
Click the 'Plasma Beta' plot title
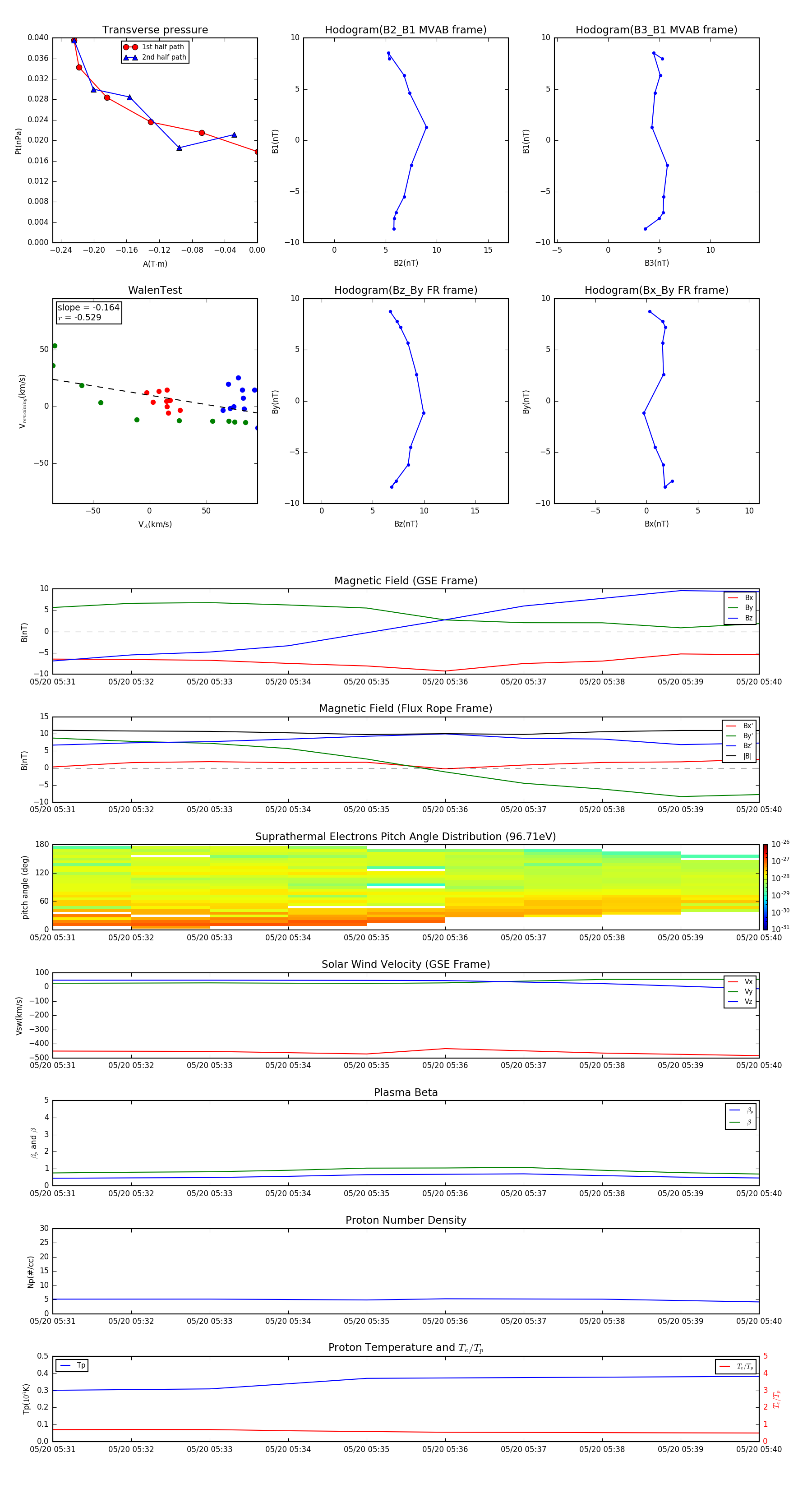point(406,1092)
